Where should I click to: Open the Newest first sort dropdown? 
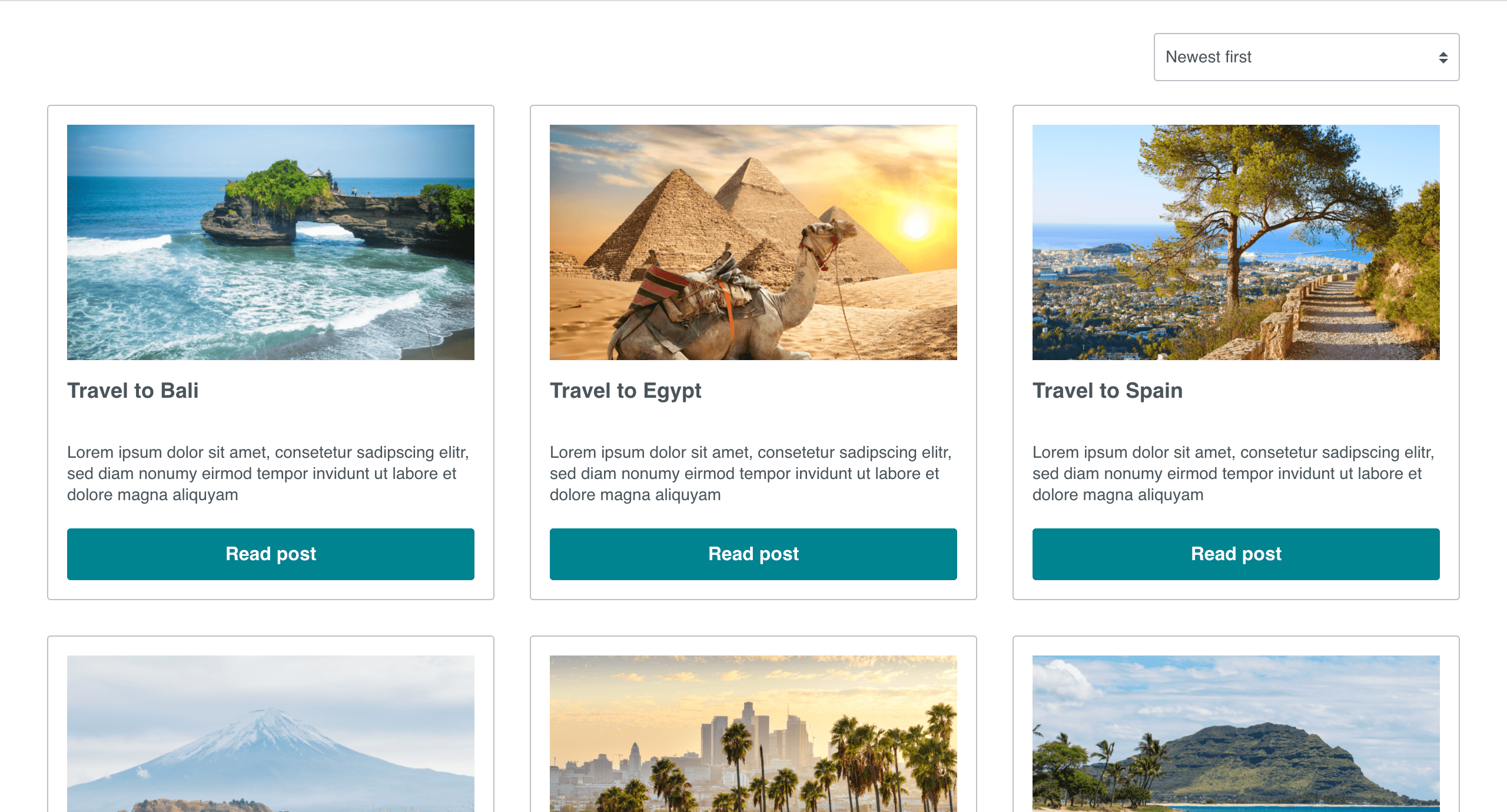(x=1306, y=57)
